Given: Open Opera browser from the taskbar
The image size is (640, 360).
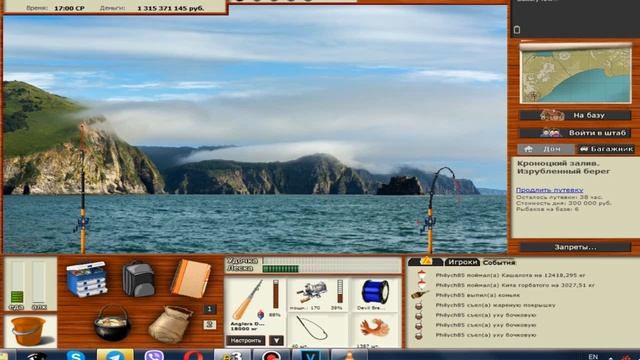Looking at the screenshot, I should coord(192,355).
